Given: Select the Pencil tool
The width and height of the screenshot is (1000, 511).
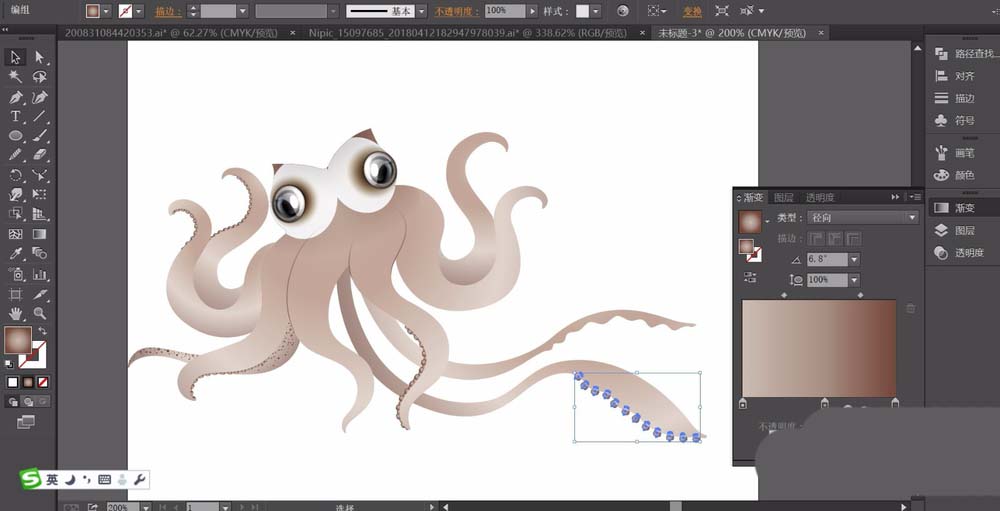Looking at the screenshot, I should 15,155.
